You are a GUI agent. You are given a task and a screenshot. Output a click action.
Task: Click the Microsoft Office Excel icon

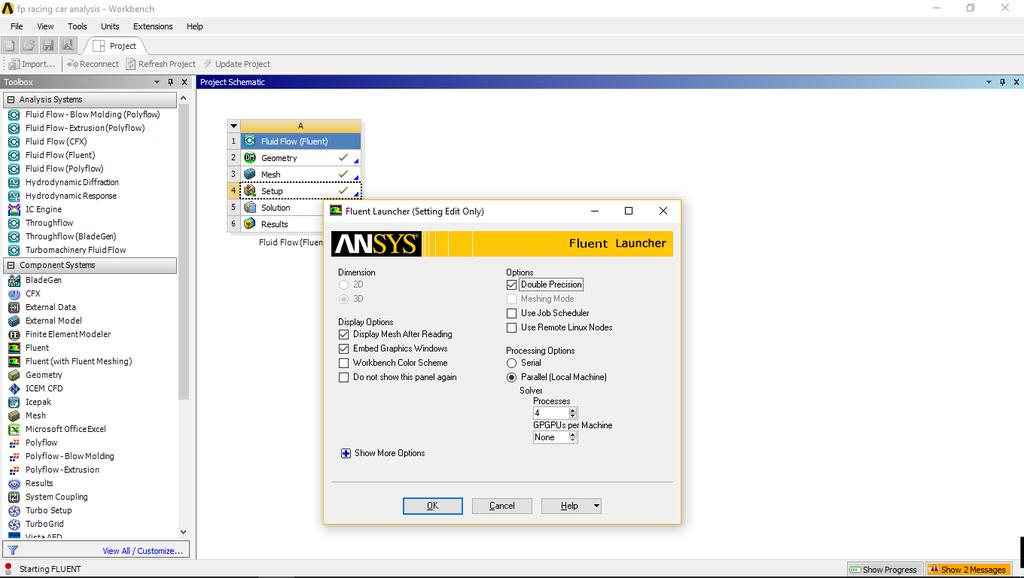[14, 429]
